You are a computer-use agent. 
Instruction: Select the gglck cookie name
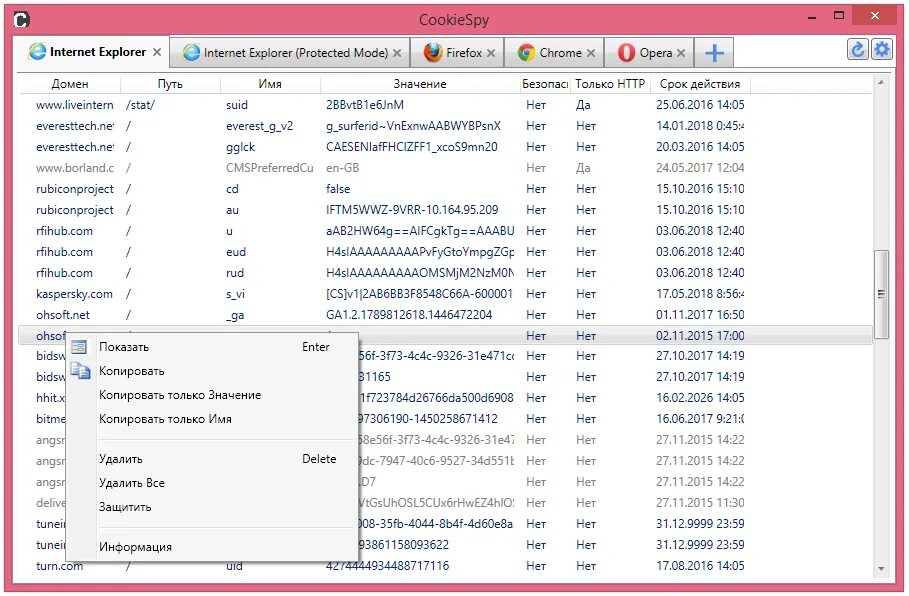241,147
